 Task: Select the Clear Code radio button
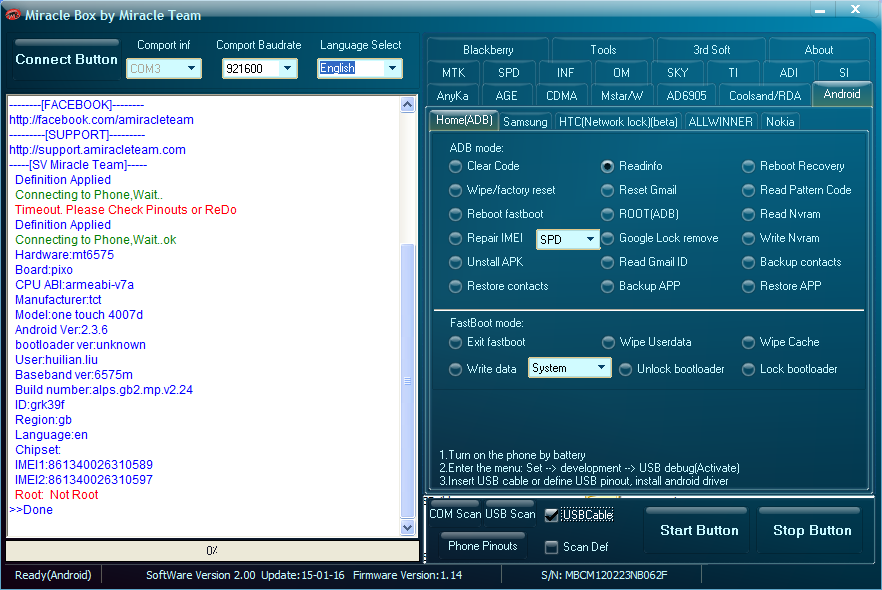[455, 166]
